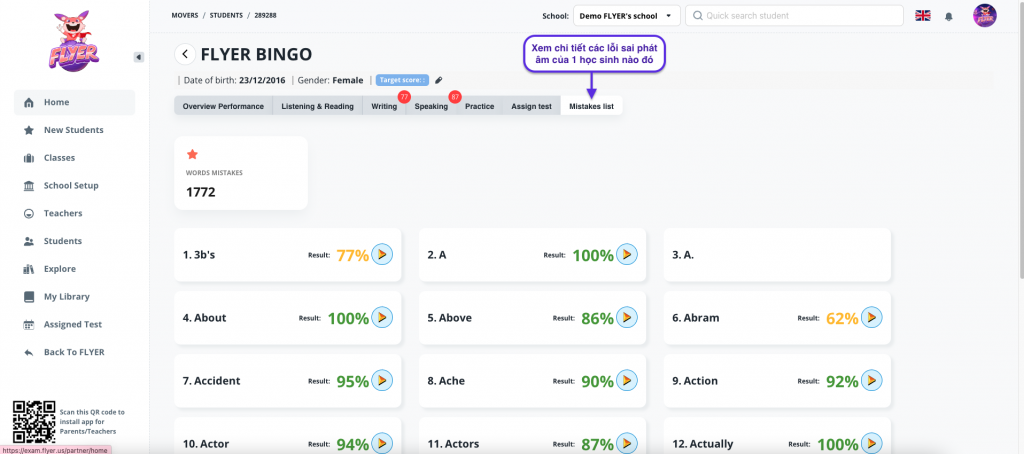Screen dimensions: 1024x454
Task: Click Back To FLYER link
Action: 73,352
